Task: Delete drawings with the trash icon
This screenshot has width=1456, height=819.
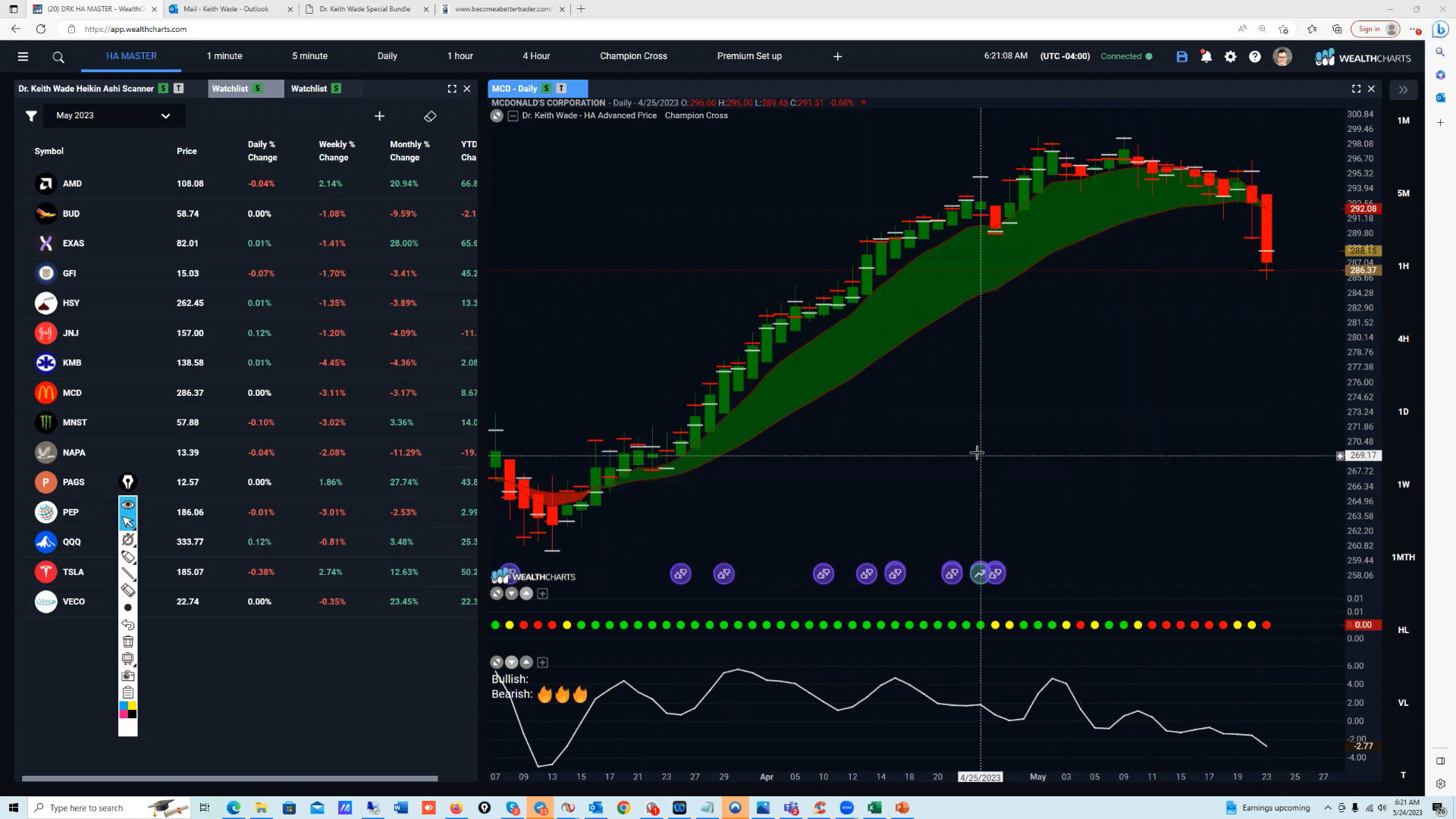Action: point(127,642)
